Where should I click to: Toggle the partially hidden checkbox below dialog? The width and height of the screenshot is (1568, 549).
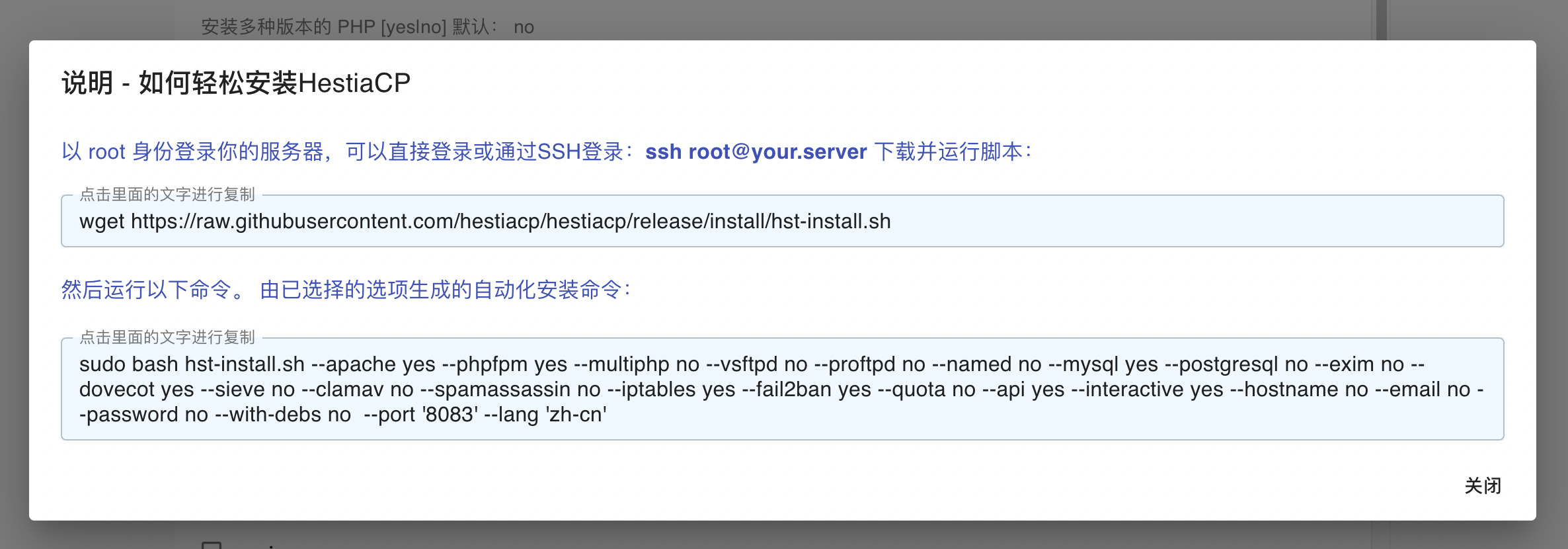[212, 545]
